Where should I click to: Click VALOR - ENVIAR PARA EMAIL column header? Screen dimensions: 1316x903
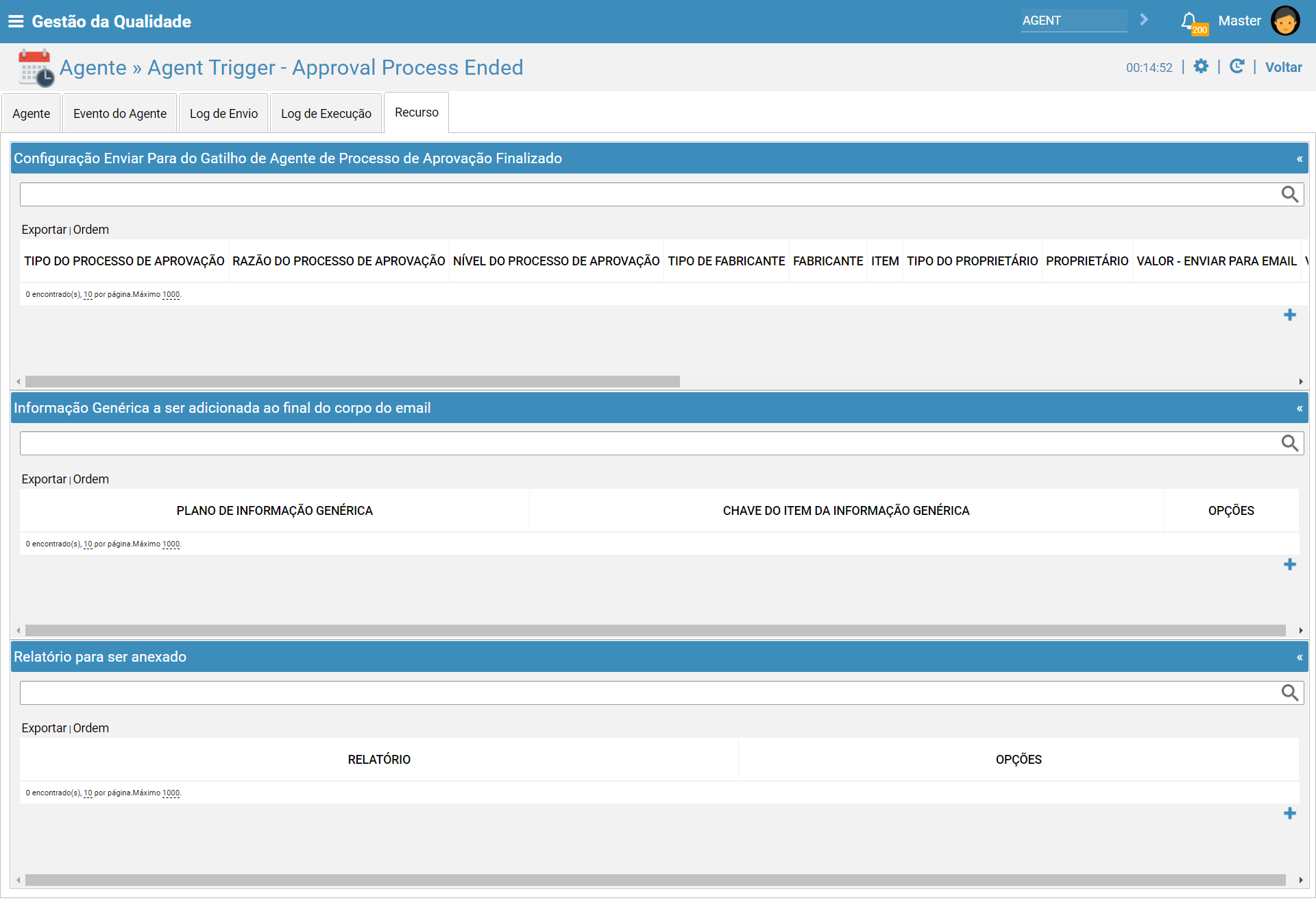(x=1217, y=261)
